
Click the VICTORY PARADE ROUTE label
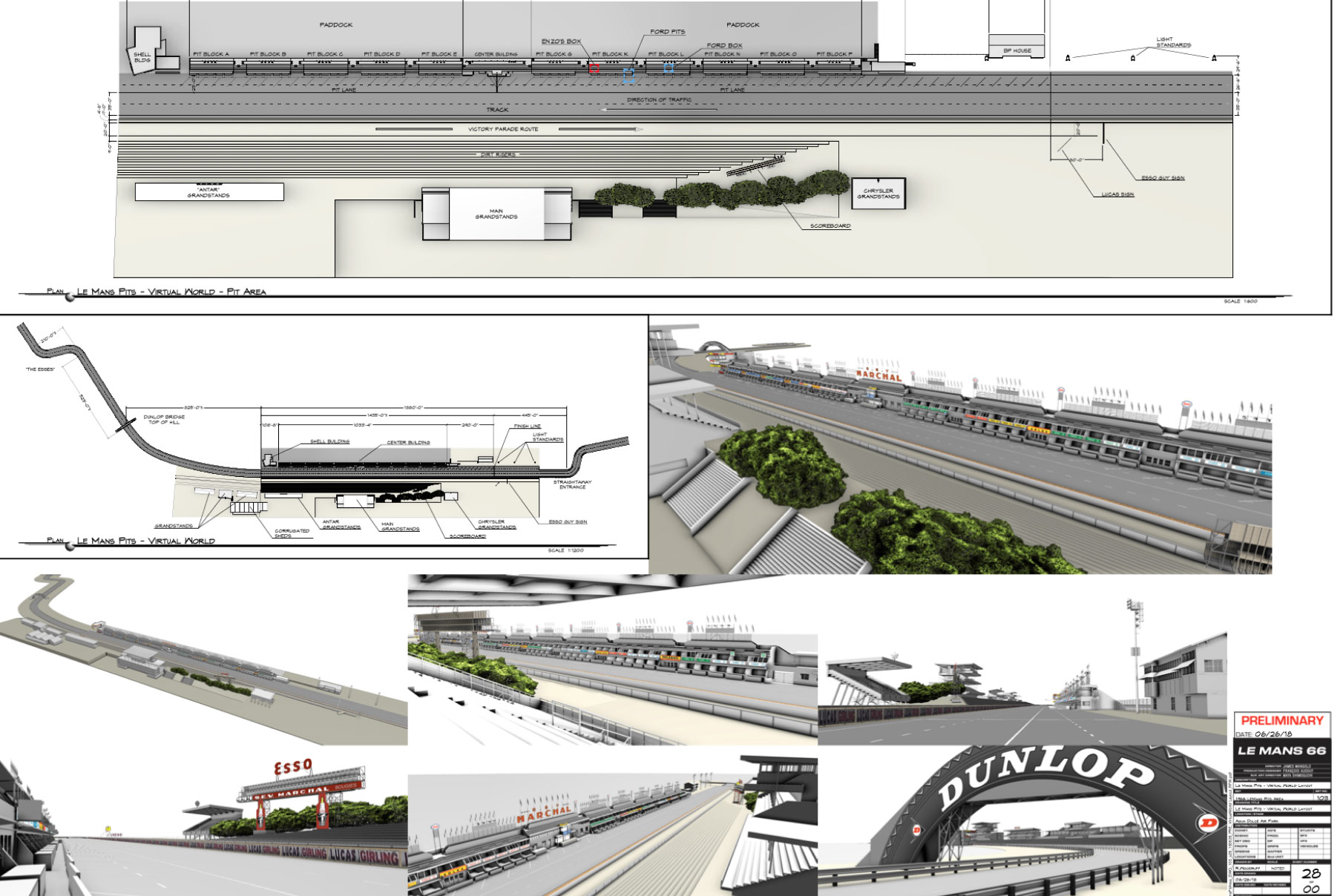coord(503,129)
